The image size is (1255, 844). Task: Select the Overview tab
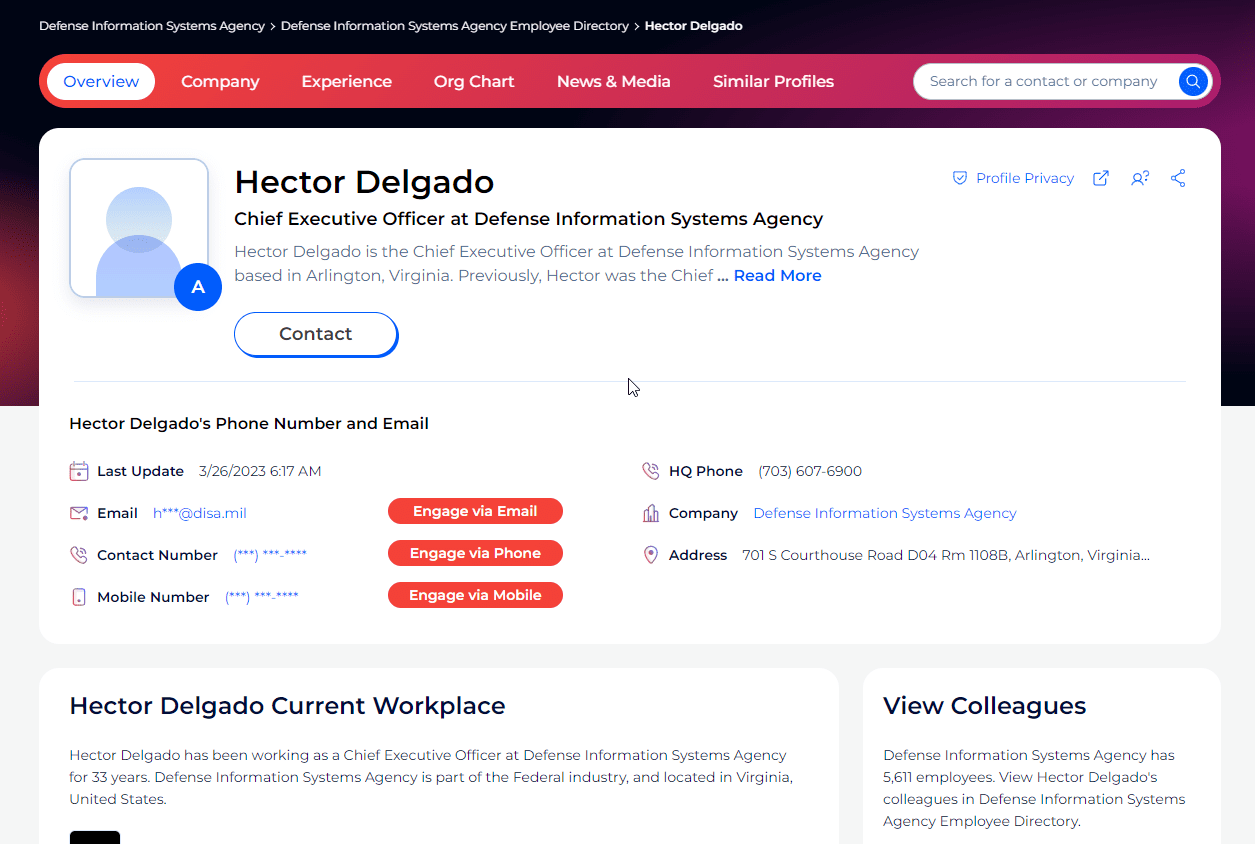pos(101,82)
